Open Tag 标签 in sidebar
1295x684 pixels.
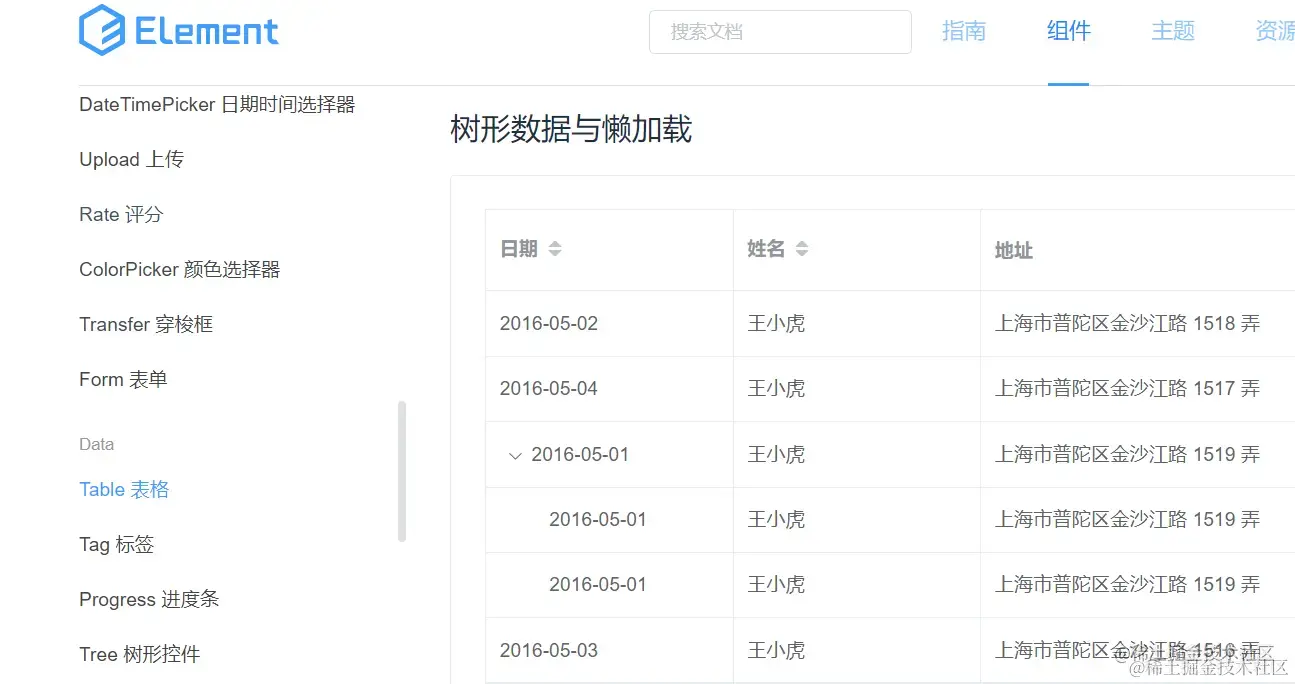pos(116,544)
